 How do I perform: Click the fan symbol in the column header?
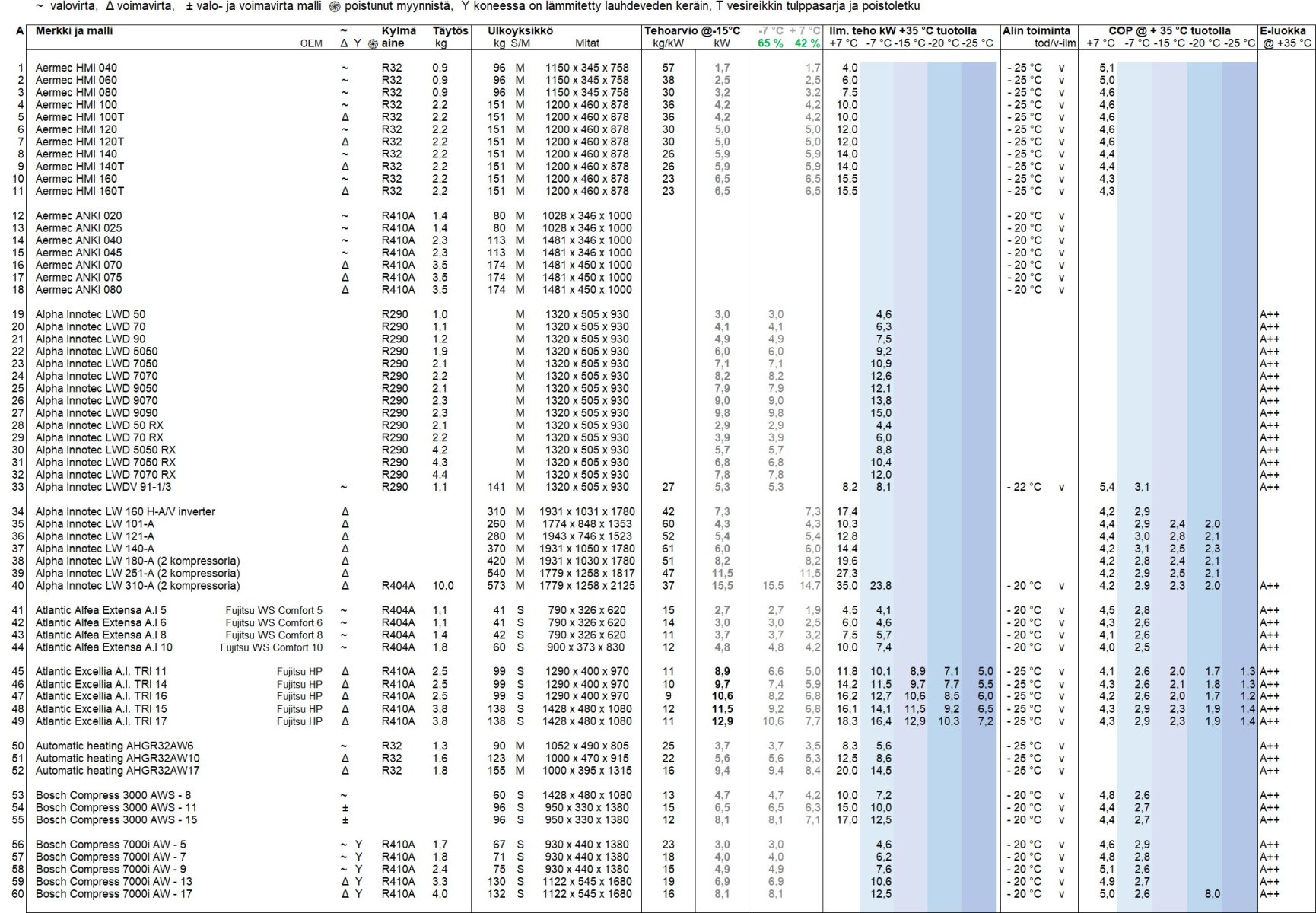[x=373, y=43]
